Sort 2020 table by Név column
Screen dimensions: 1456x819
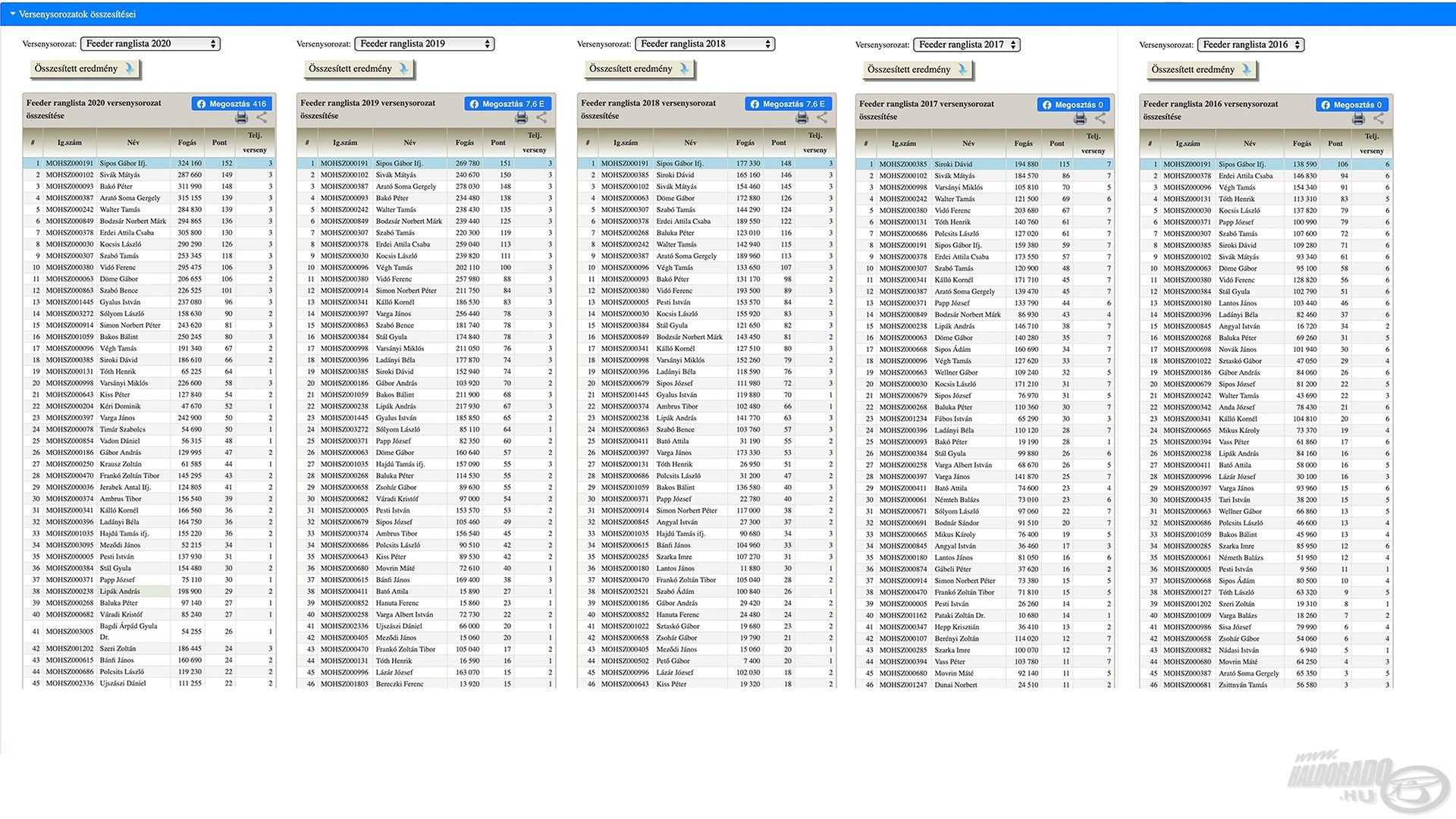[x=133, y=143]
